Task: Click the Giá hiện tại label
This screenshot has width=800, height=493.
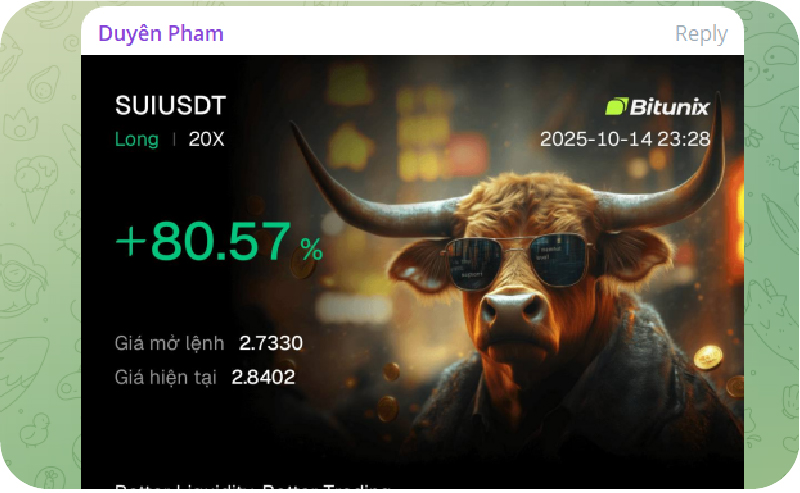Action: tap(166, 378)
